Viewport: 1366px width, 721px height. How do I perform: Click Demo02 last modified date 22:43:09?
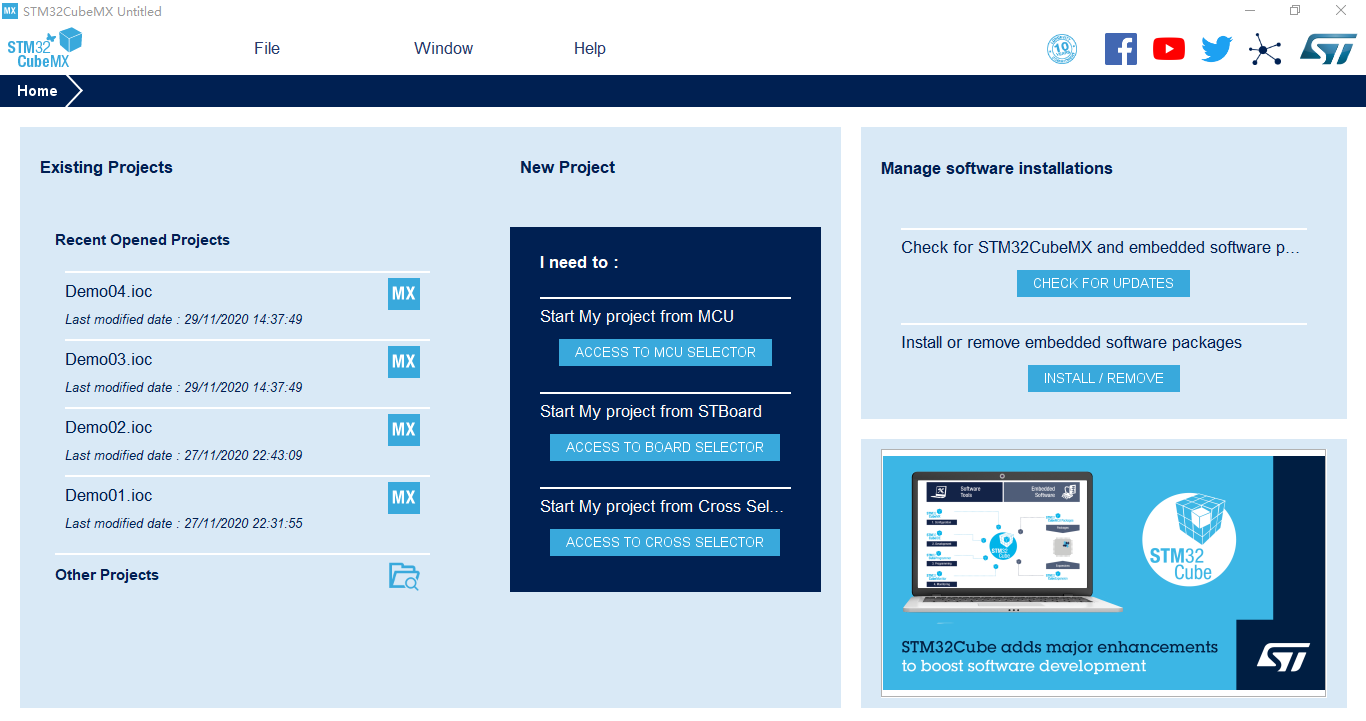184,456
